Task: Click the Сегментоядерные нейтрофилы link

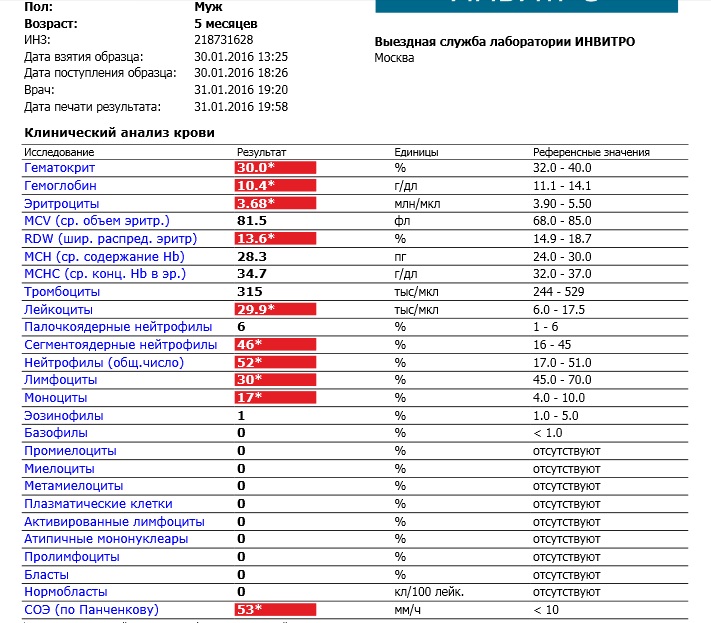Action: tap(120, 344)
